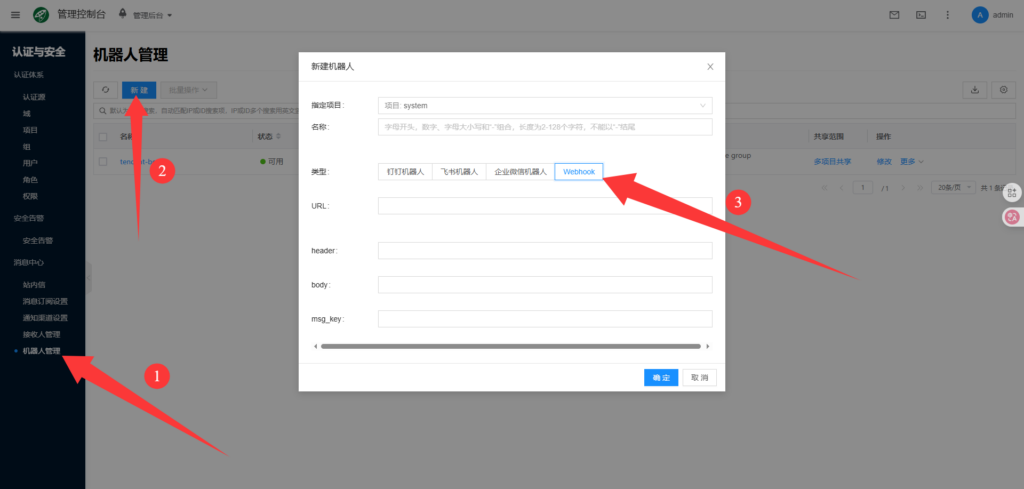This screenshot has height=489, width=1024.
Task: Click the download export icon button
Action: coord(974,90)
